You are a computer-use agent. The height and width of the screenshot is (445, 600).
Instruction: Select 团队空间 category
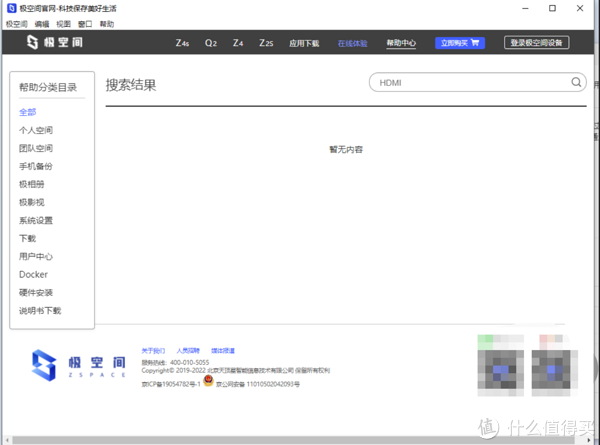coord(36,148)
